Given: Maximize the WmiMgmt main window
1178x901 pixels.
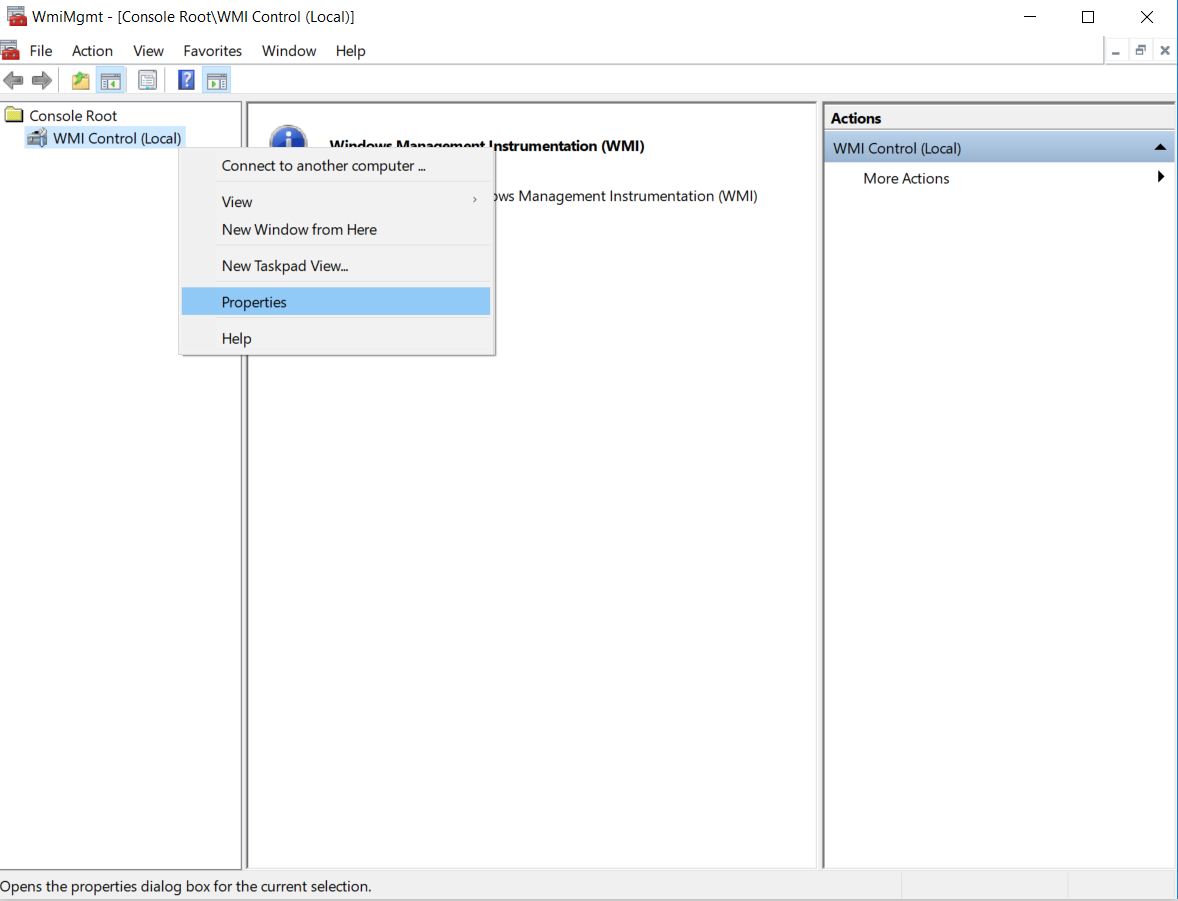Looking at the screenshot, I should coord(1088,17).
